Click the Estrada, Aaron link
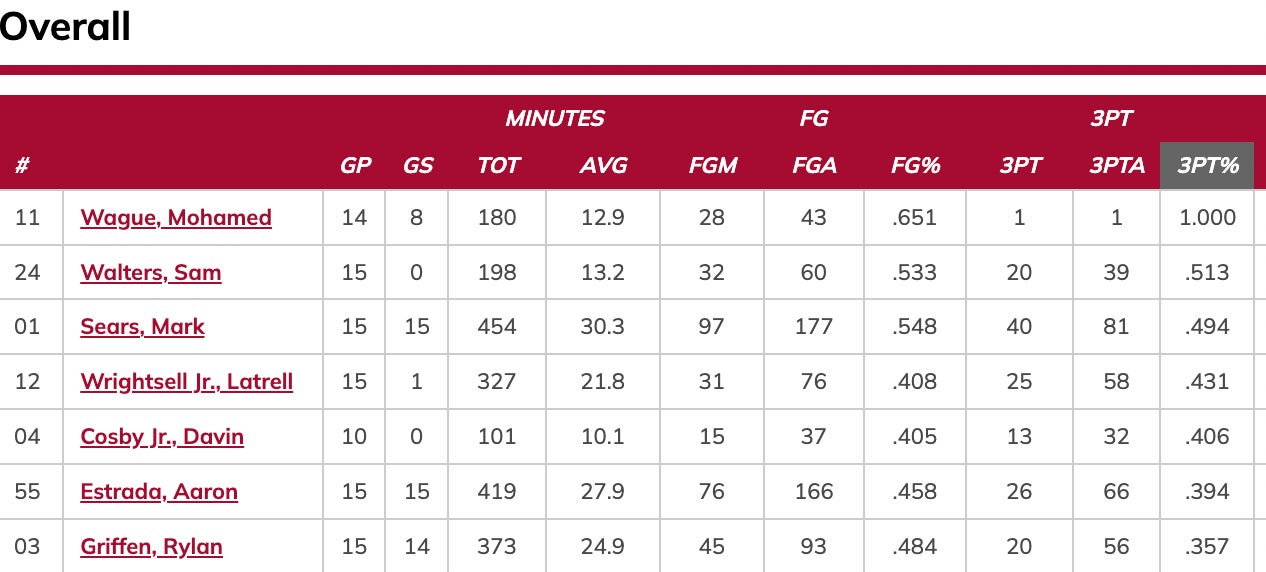 159,492
